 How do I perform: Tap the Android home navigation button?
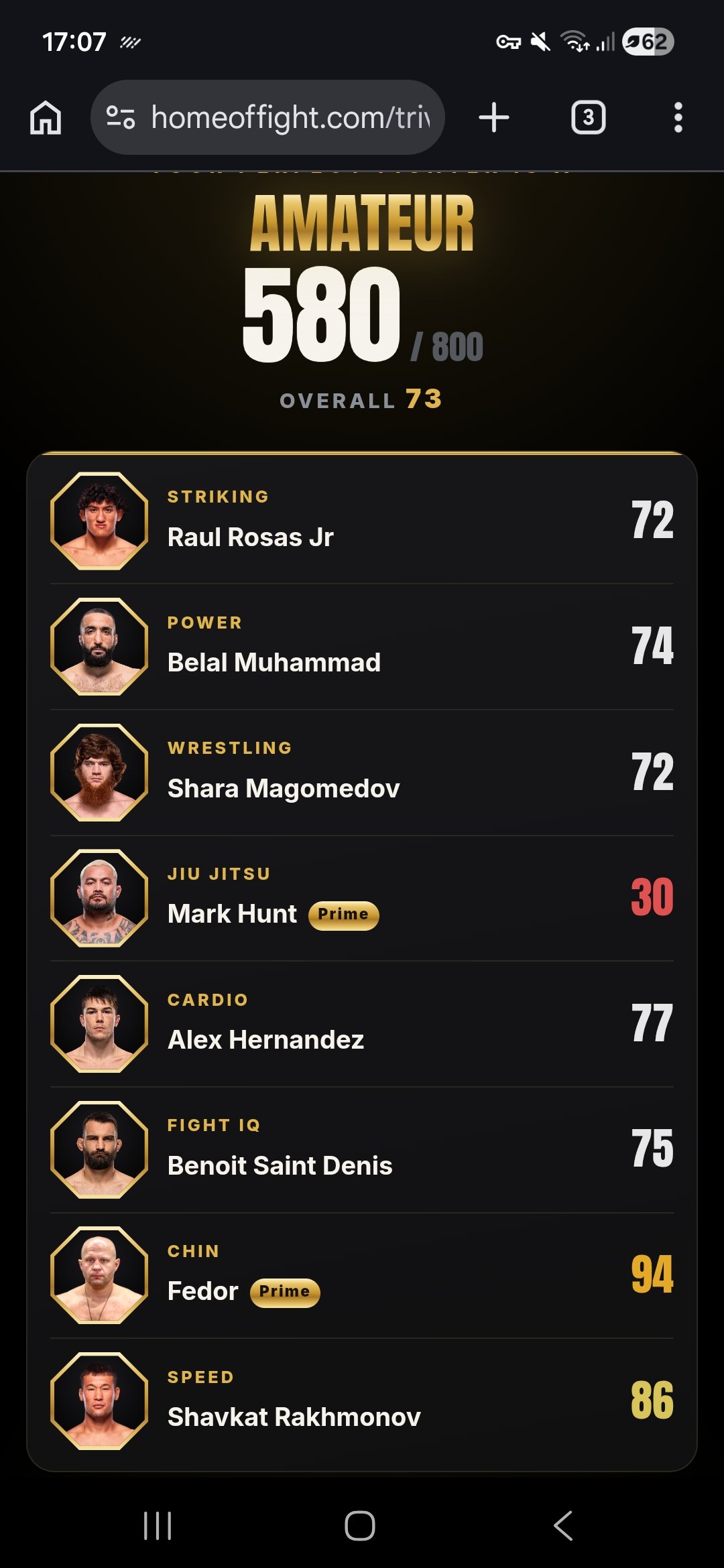[360, 1526]
